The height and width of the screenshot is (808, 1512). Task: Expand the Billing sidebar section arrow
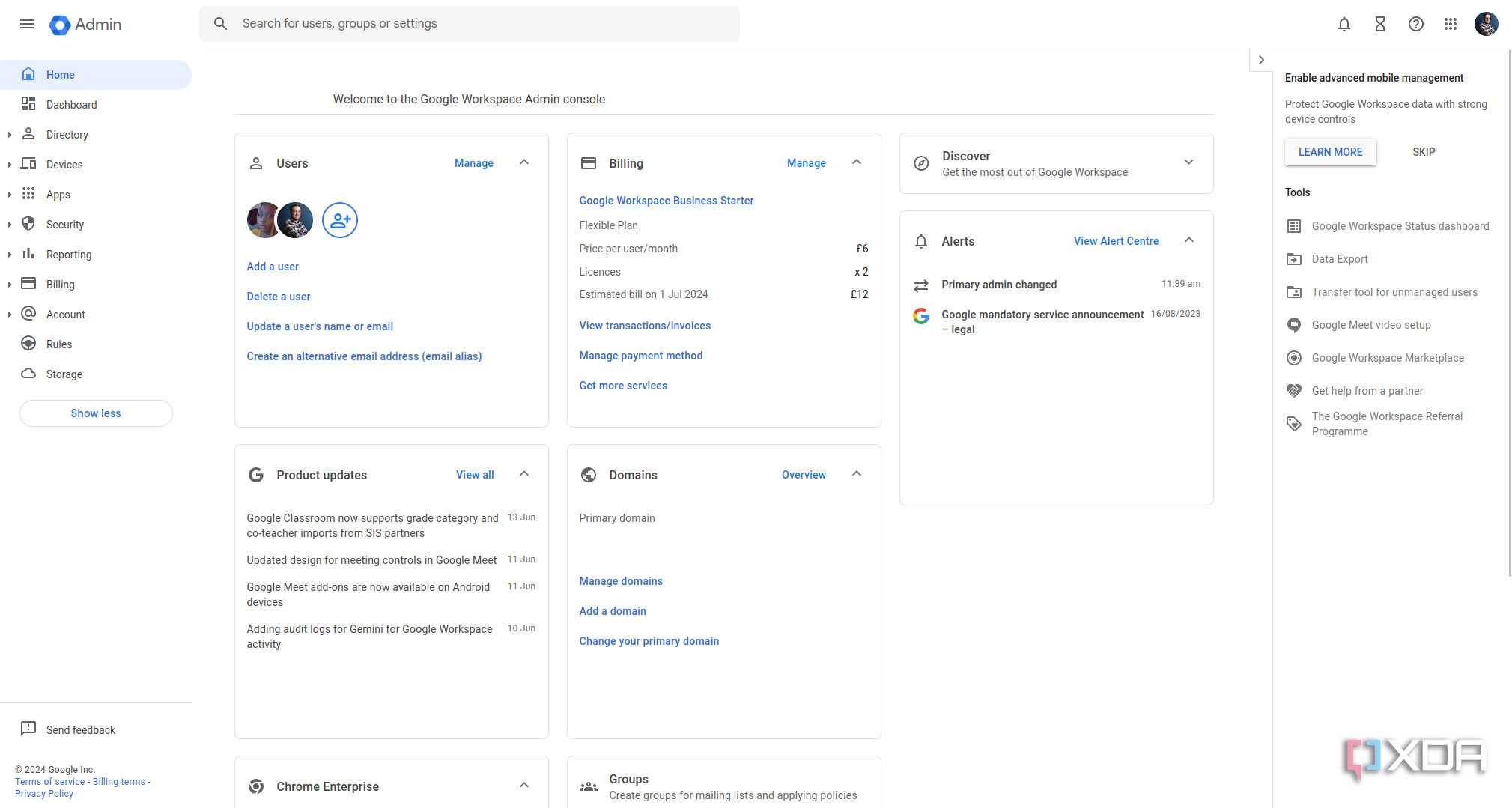9,285
